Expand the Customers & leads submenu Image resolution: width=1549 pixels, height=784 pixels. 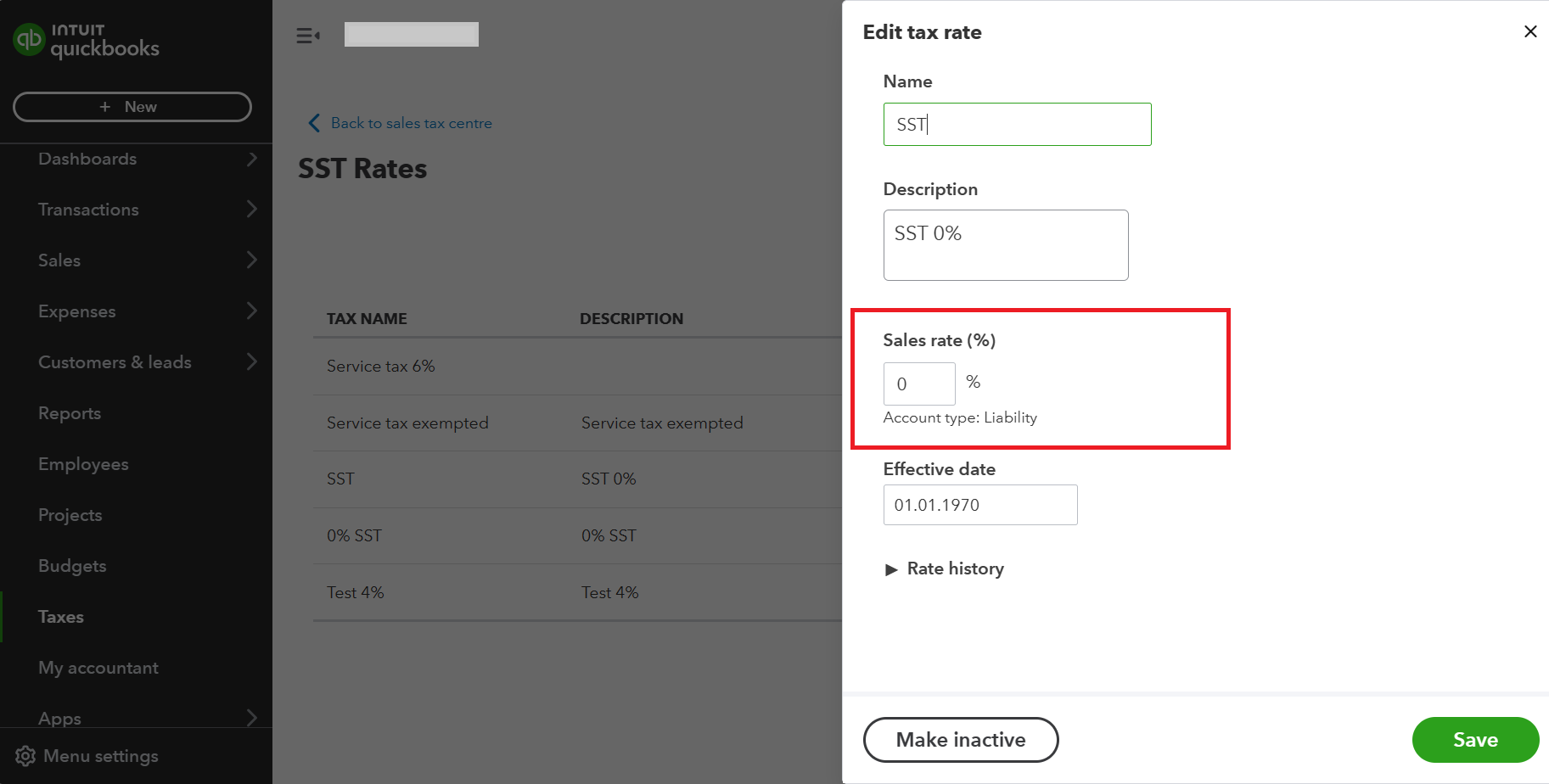[251, 362]
